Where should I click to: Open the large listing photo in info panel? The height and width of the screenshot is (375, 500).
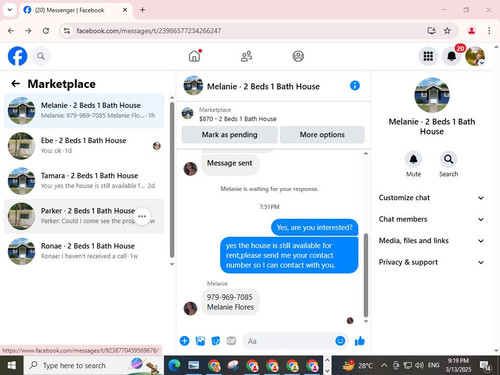click(x=432, y=95)
